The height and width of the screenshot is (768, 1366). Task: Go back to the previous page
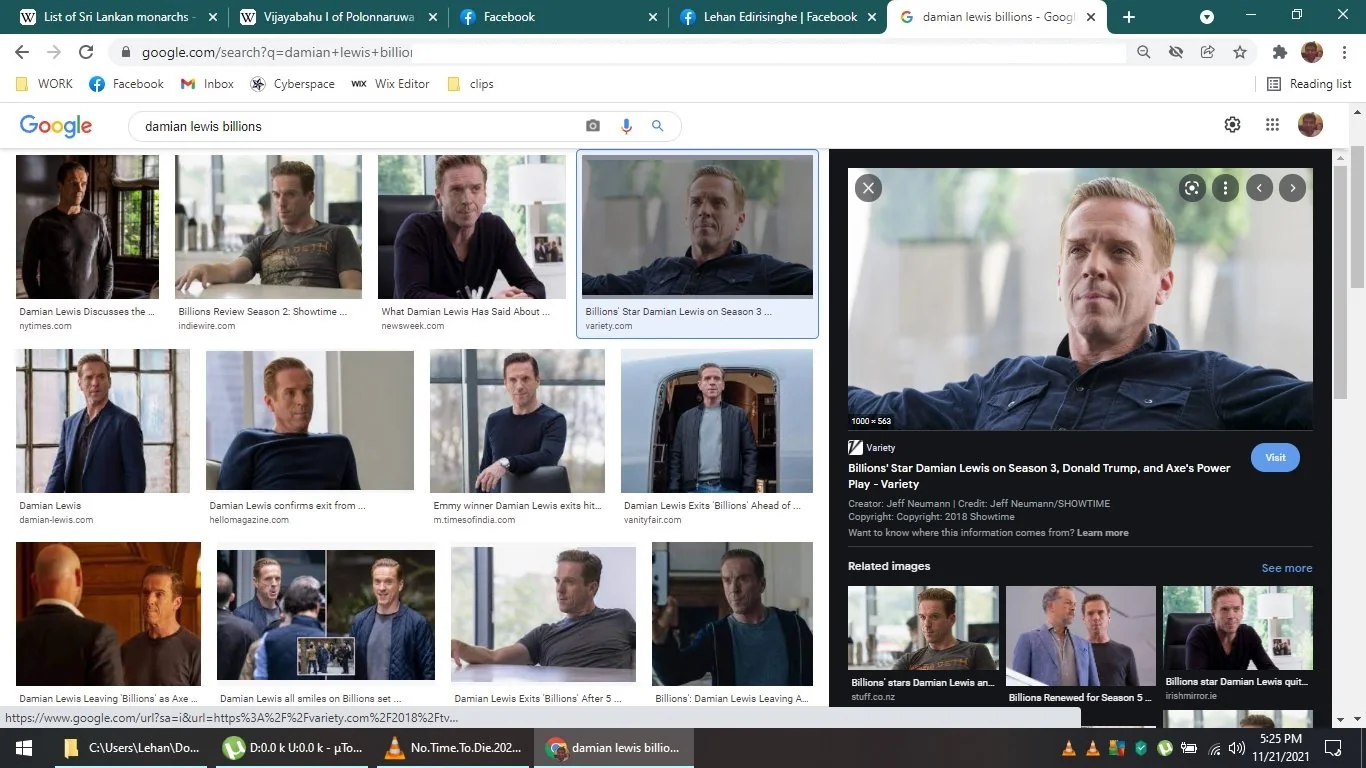(x=22, y=52)
